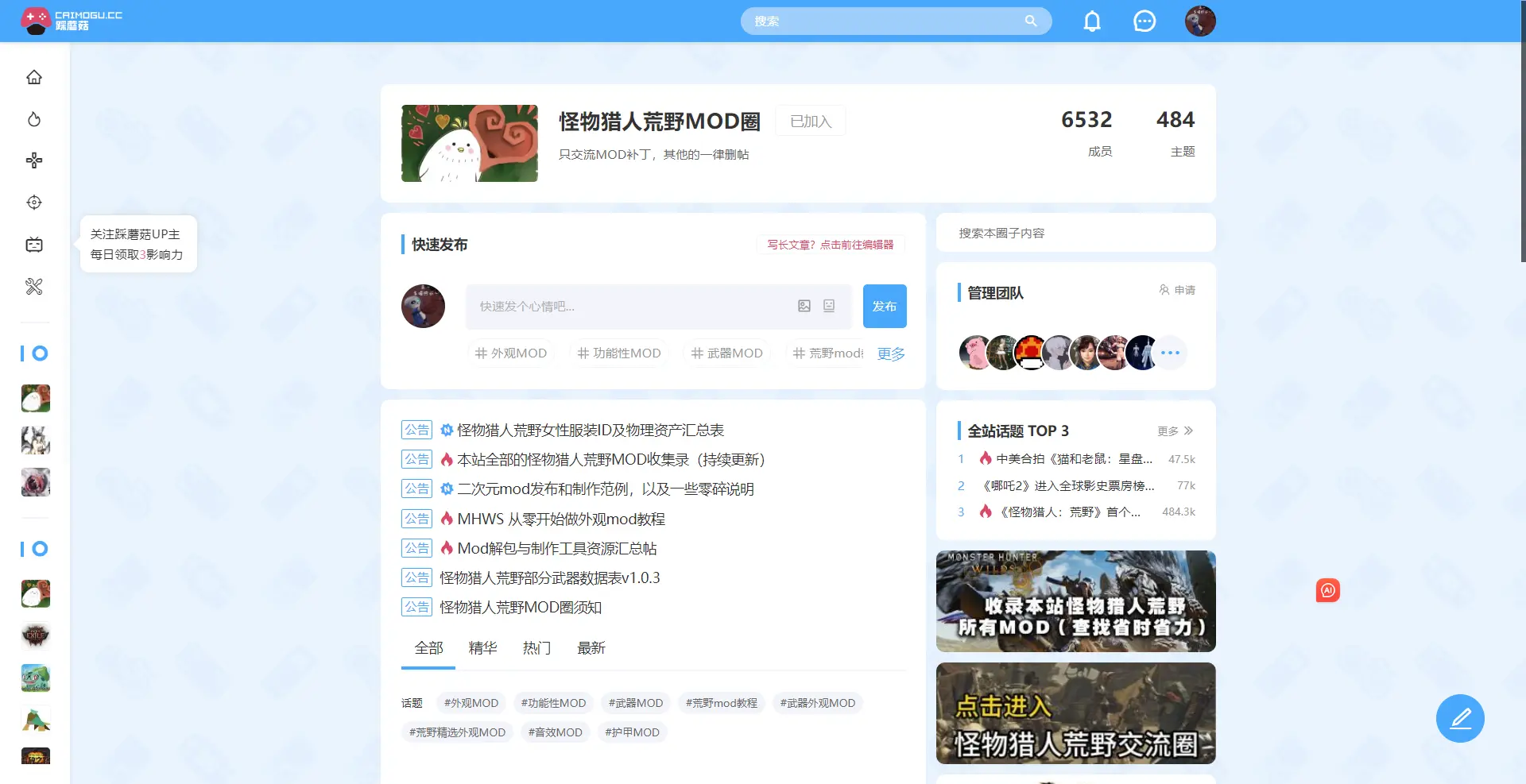
Task: Expand 全站话题 TOP 3 with 更多
Action: [1175, 431]
